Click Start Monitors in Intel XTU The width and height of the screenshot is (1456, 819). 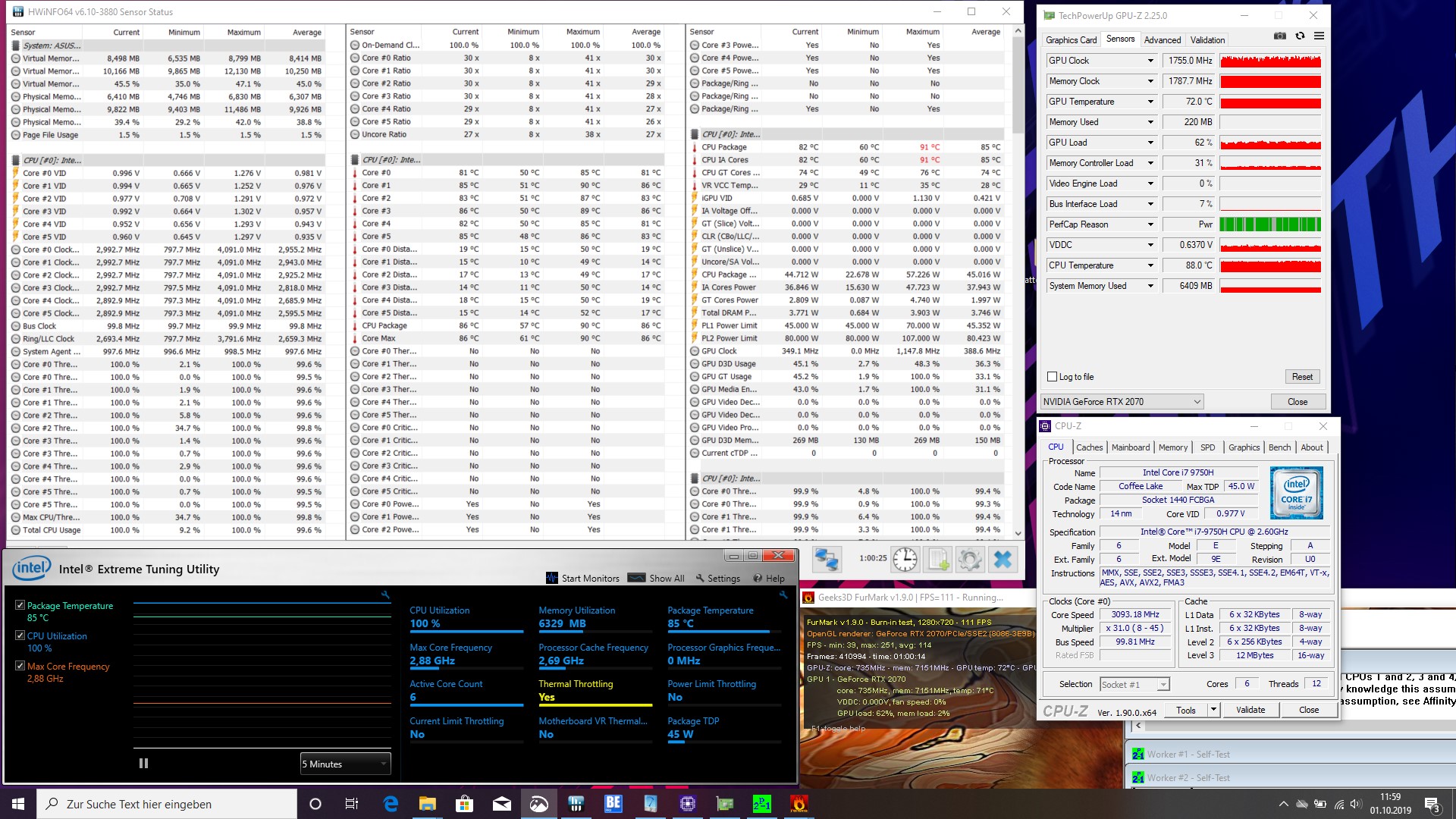tap(582, 578)
